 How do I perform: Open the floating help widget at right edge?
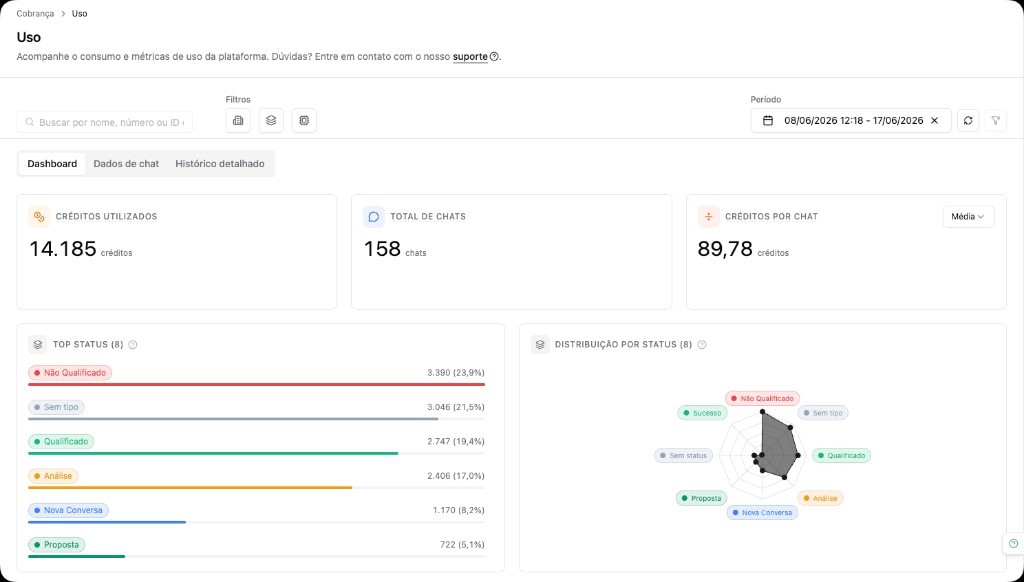tap(1014, 543)
